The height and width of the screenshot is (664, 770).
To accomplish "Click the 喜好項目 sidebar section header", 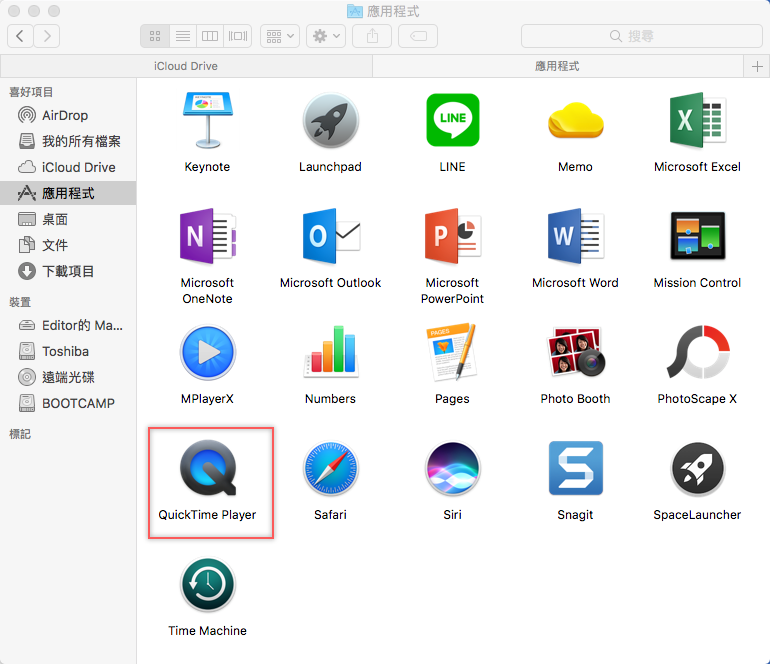I will [x=31, y=92].
